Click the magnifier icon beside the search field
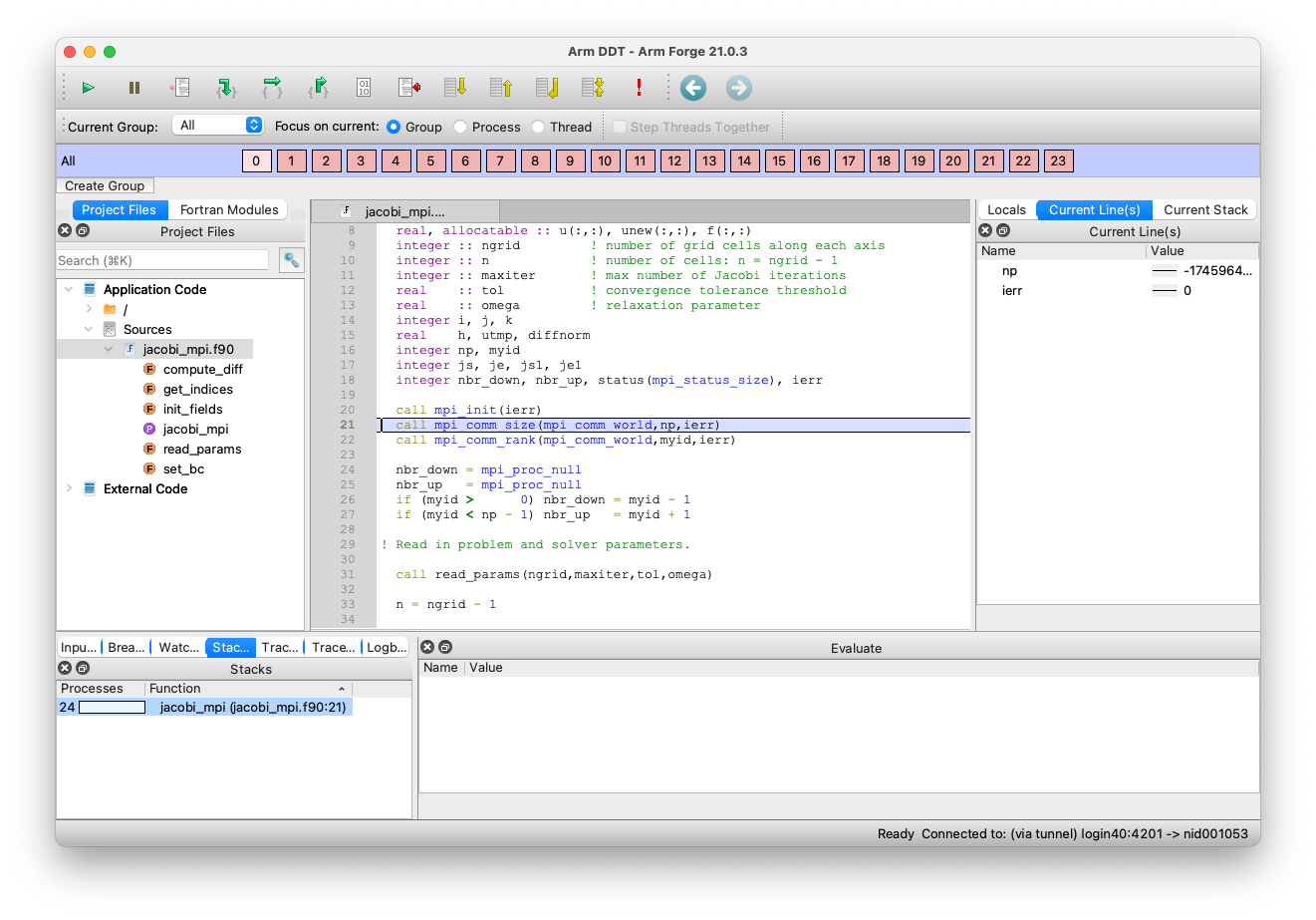This screenshot has height=920, width=1316. pos(291,260)
